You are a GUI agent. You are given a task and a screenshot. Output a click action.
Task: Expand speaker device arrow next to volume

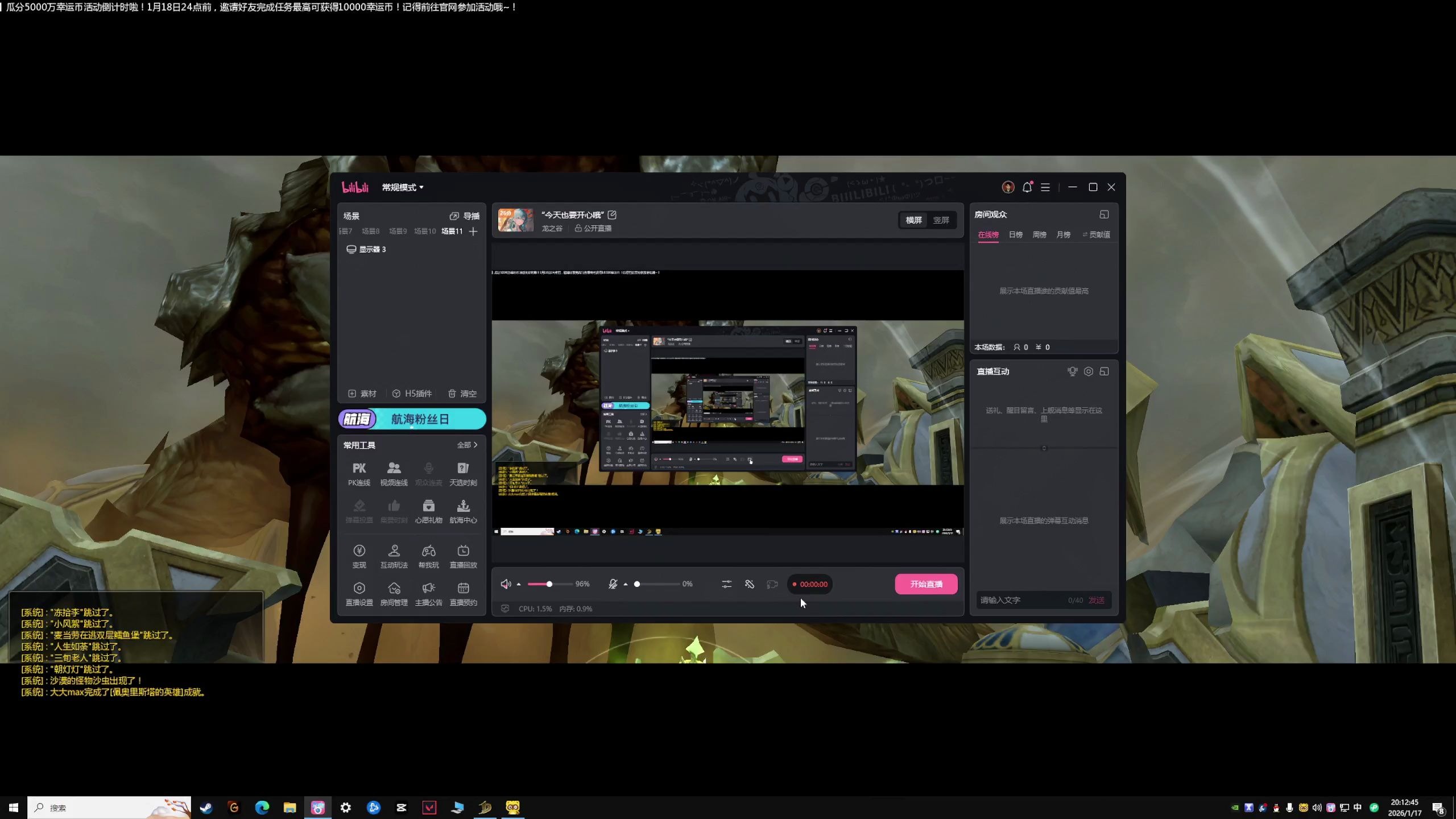point(519,584)
